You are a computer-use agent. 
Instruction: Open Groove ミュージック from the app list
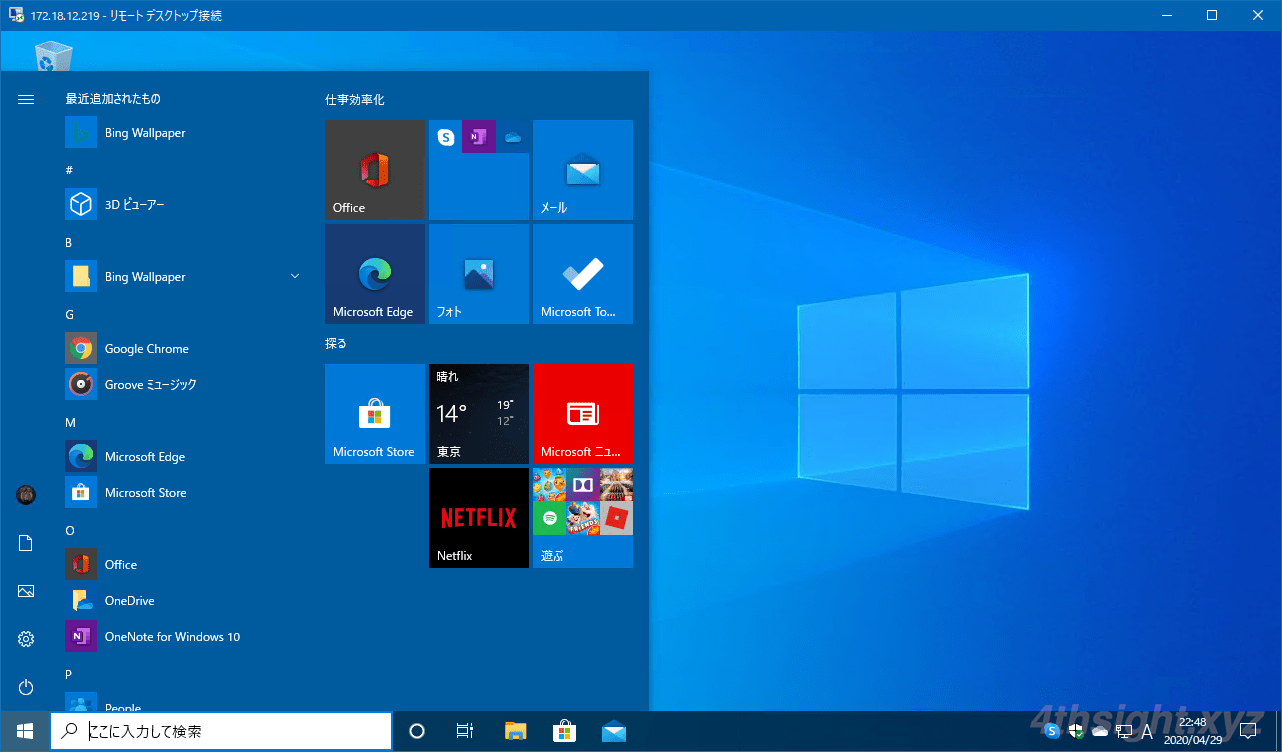click(185, 384)
